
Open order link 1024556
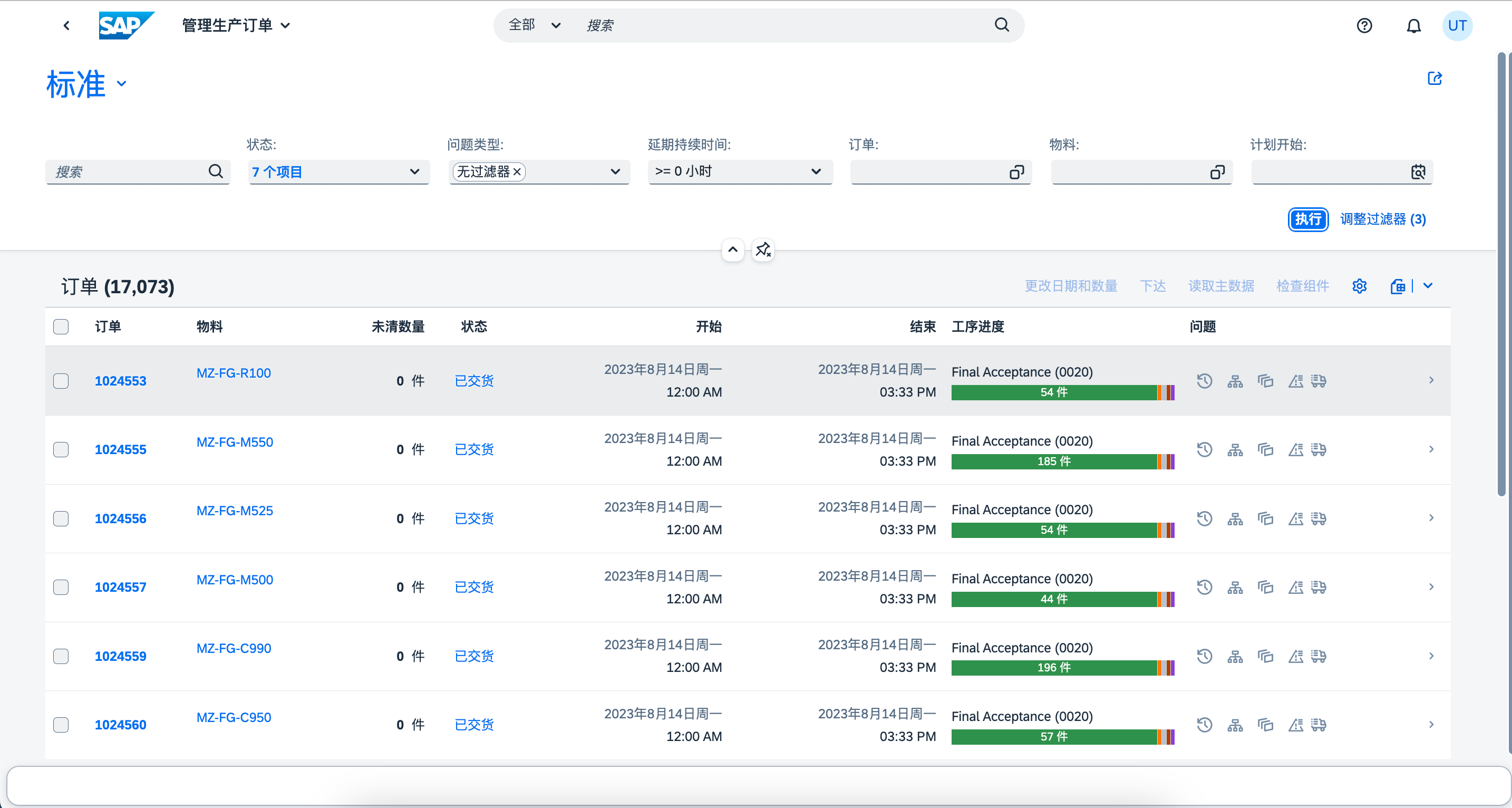tap(120, 518)
